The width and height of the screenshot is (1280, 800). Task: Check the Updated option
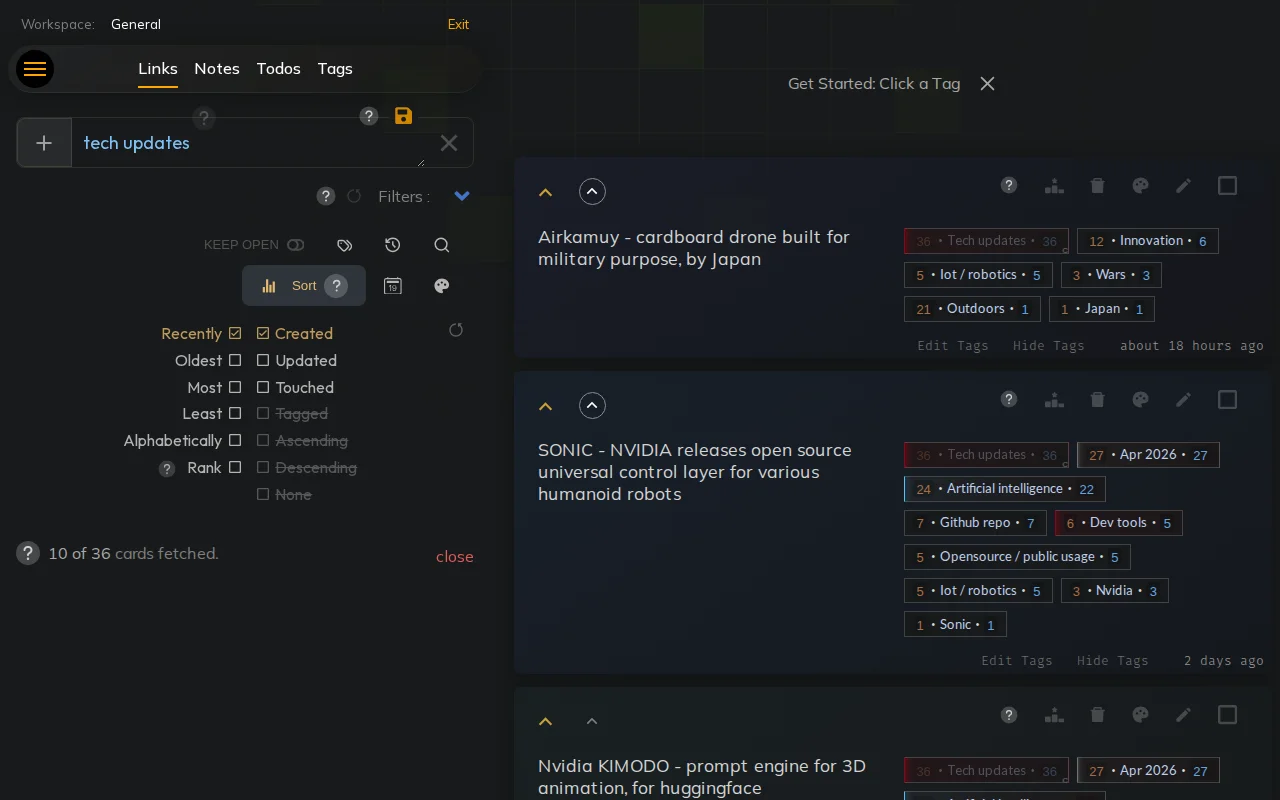click(263, 360)
